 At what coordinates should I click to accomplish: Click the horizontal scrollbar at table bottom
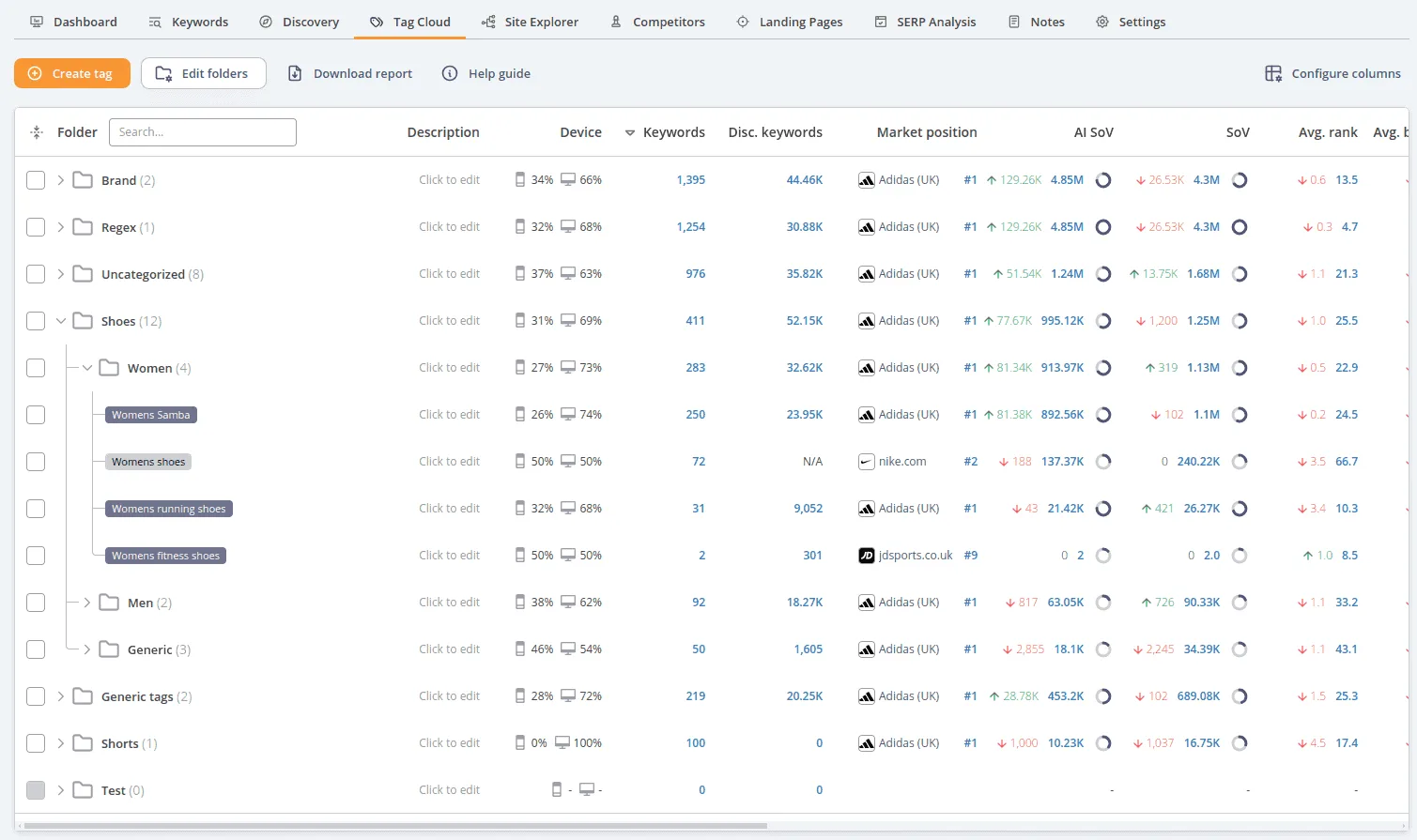pyautogui.click(x=395, y=826)
